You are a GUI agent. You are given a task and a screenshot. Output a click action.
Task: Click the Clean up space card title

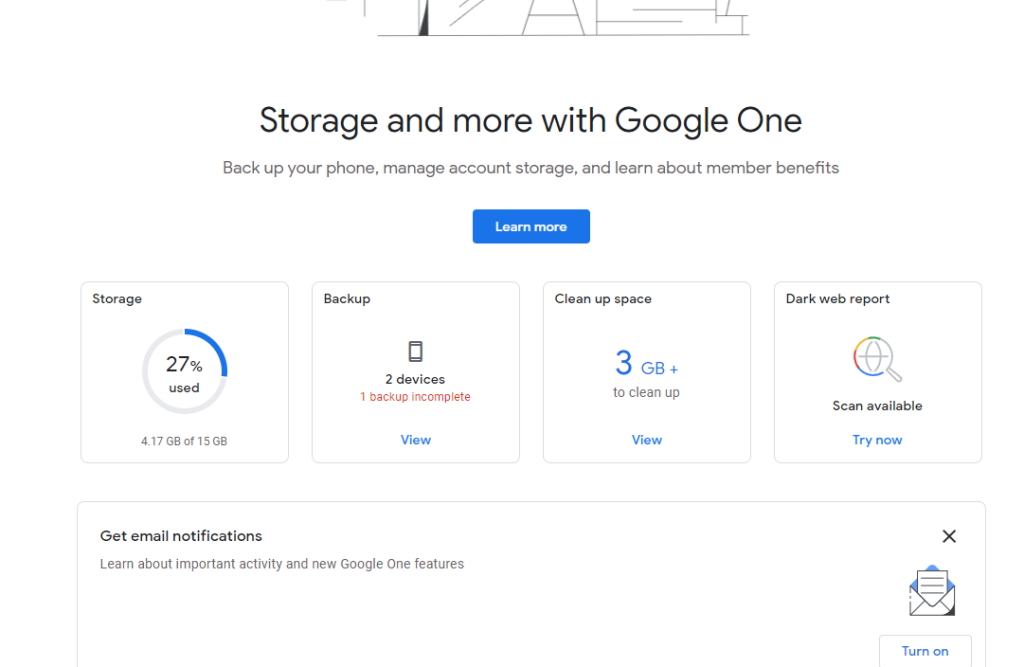[x=603, y=299]
